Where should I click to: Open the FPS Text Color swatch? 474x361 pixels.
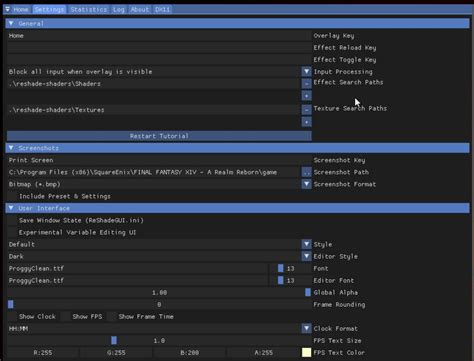click(x=306, y=352)
